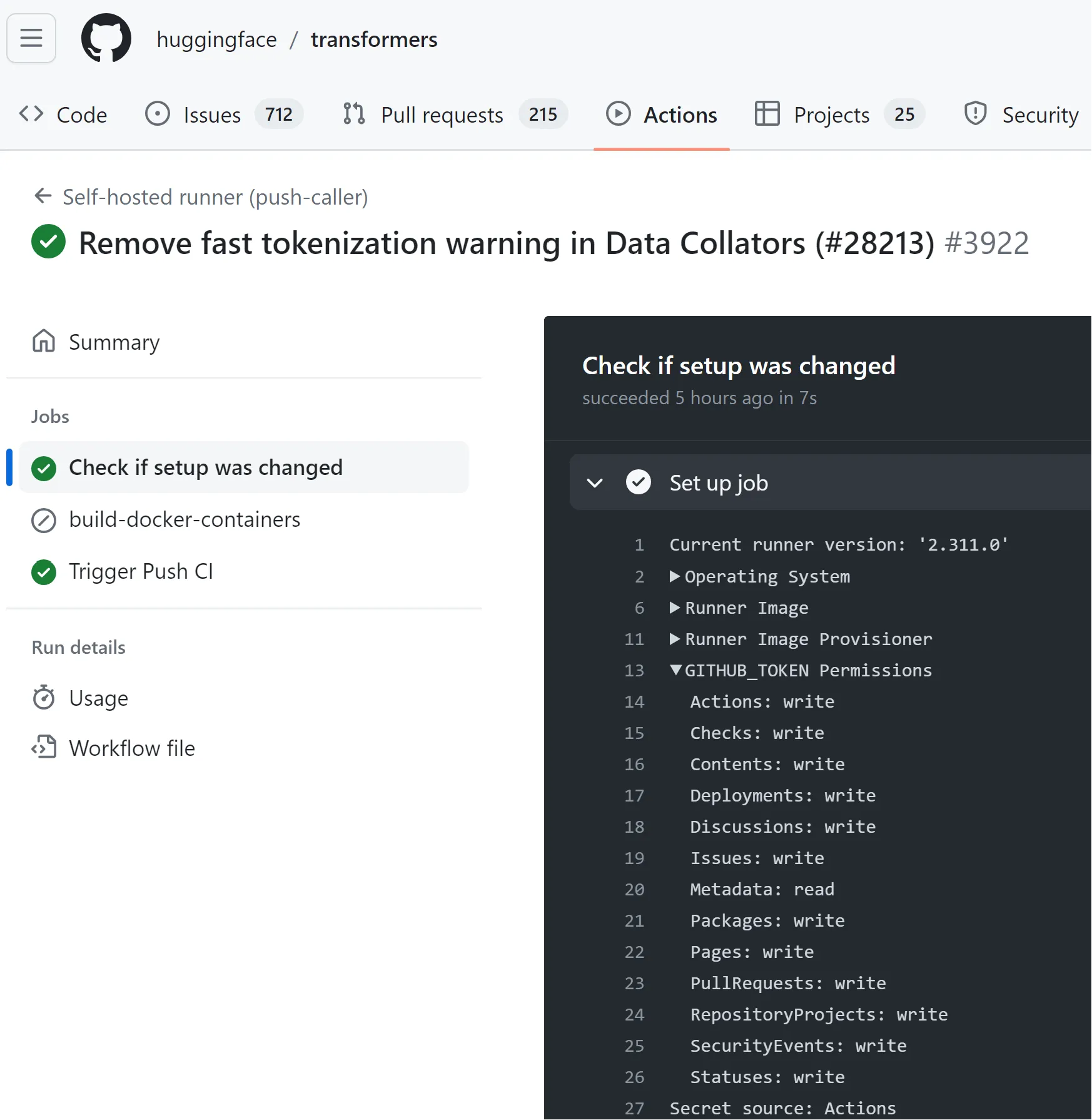The image size is (1092, 1120).
Task: Click the Workflow file code icon
Action: pyautogui.click(x=44, y=748)
